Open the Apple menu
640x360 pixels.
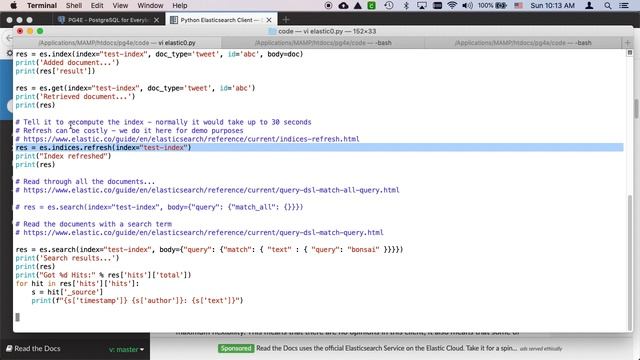point(13,5)
